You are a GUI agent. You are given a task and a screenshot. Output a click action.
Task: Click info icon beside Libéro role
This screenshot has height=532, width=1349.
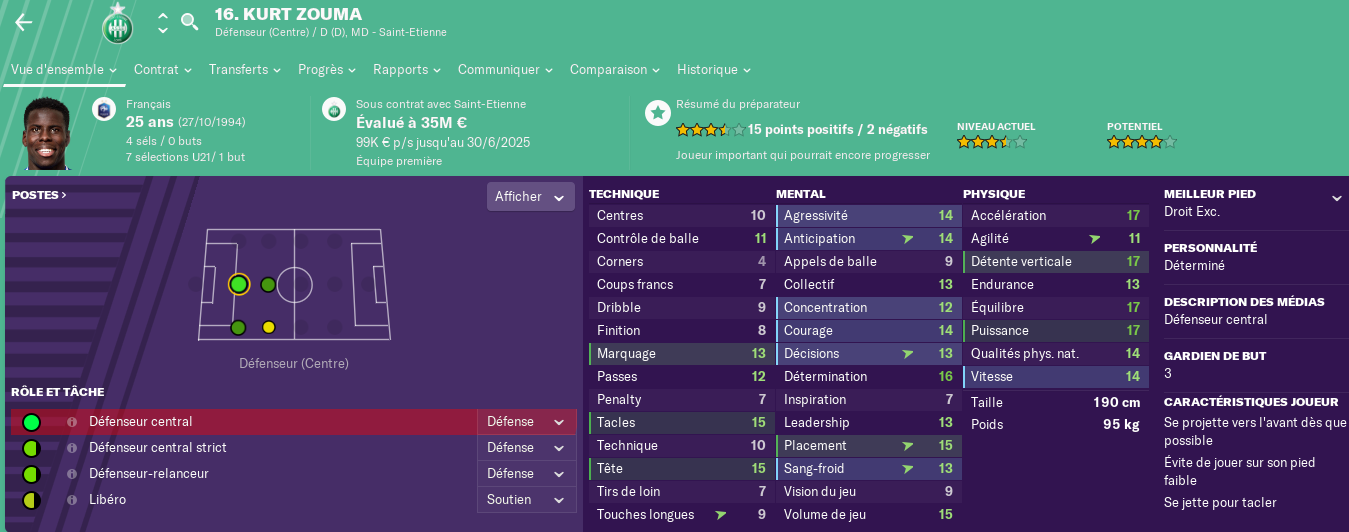click(x=71, y=500)
